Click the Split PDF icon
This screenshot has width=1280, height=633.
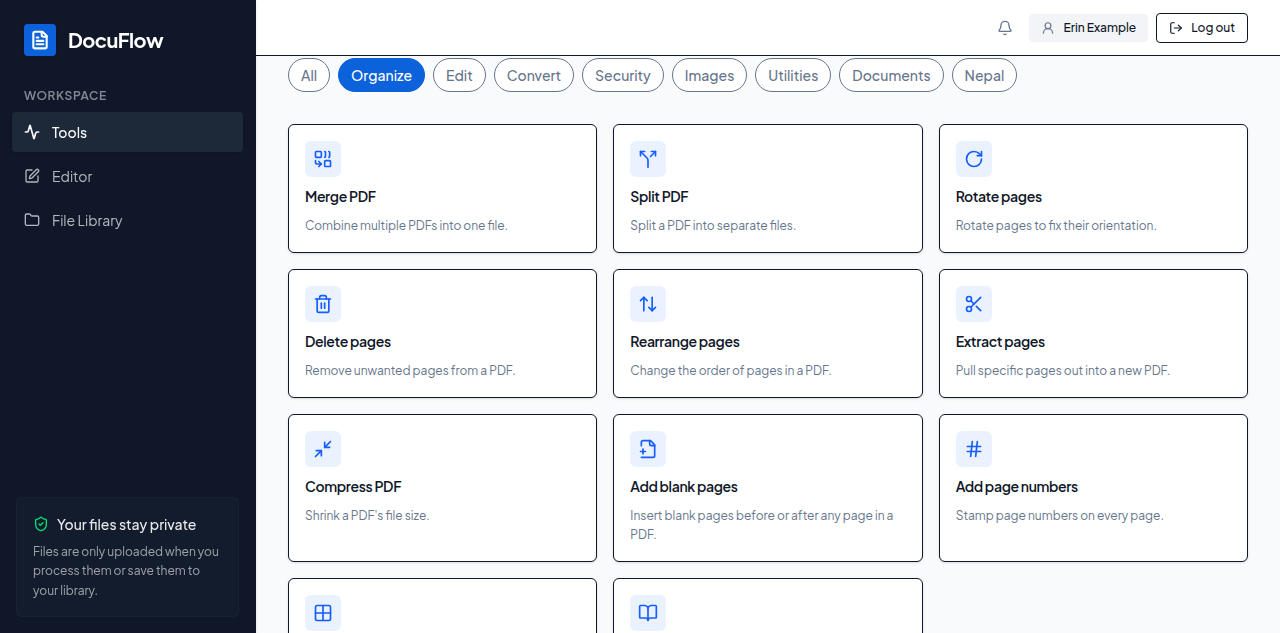(648, 159)
